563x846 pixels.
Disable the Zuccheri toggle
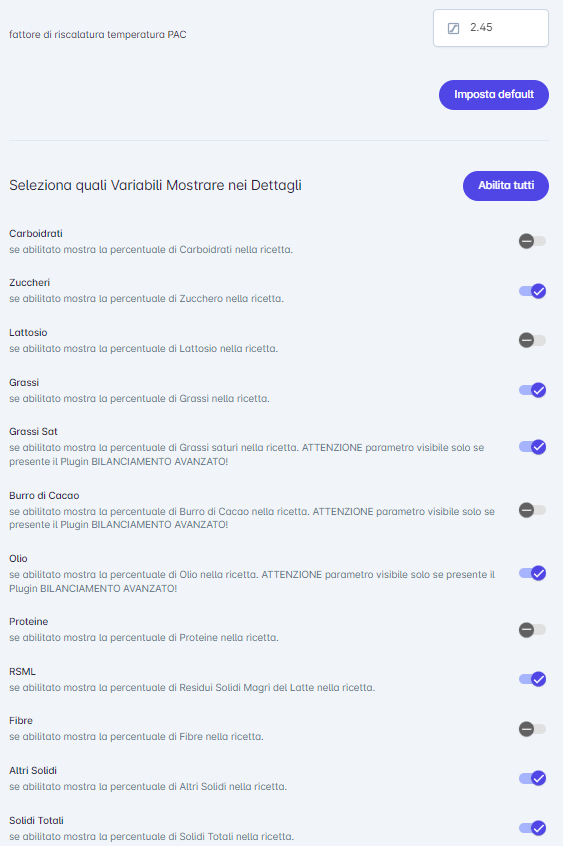coord(532,291)
